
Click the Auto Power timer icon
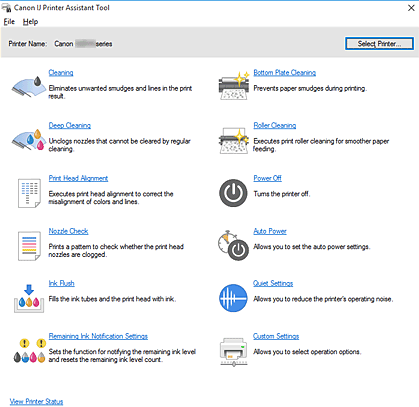pyautogui.click(x=233, y=245)
